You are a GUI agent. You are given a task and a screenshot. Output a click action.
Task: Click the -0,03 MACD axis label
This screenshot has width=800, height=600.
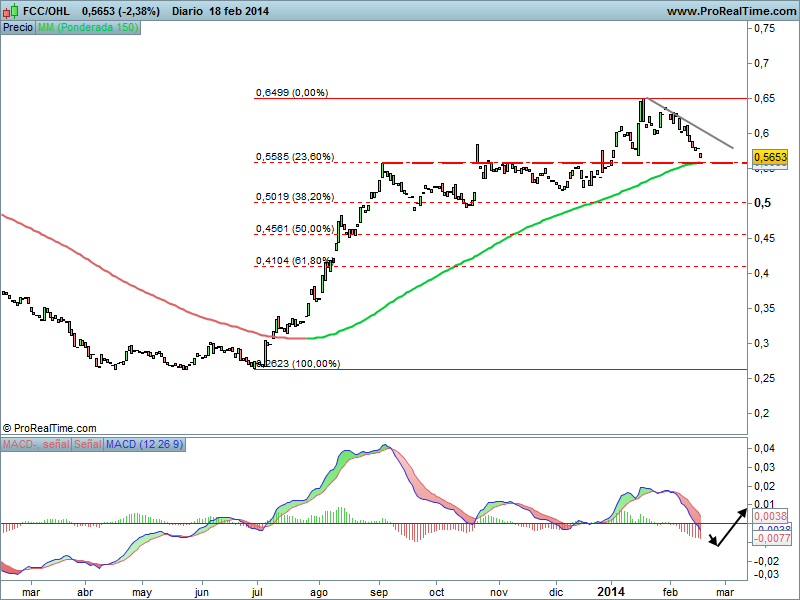tap(766, 574)
